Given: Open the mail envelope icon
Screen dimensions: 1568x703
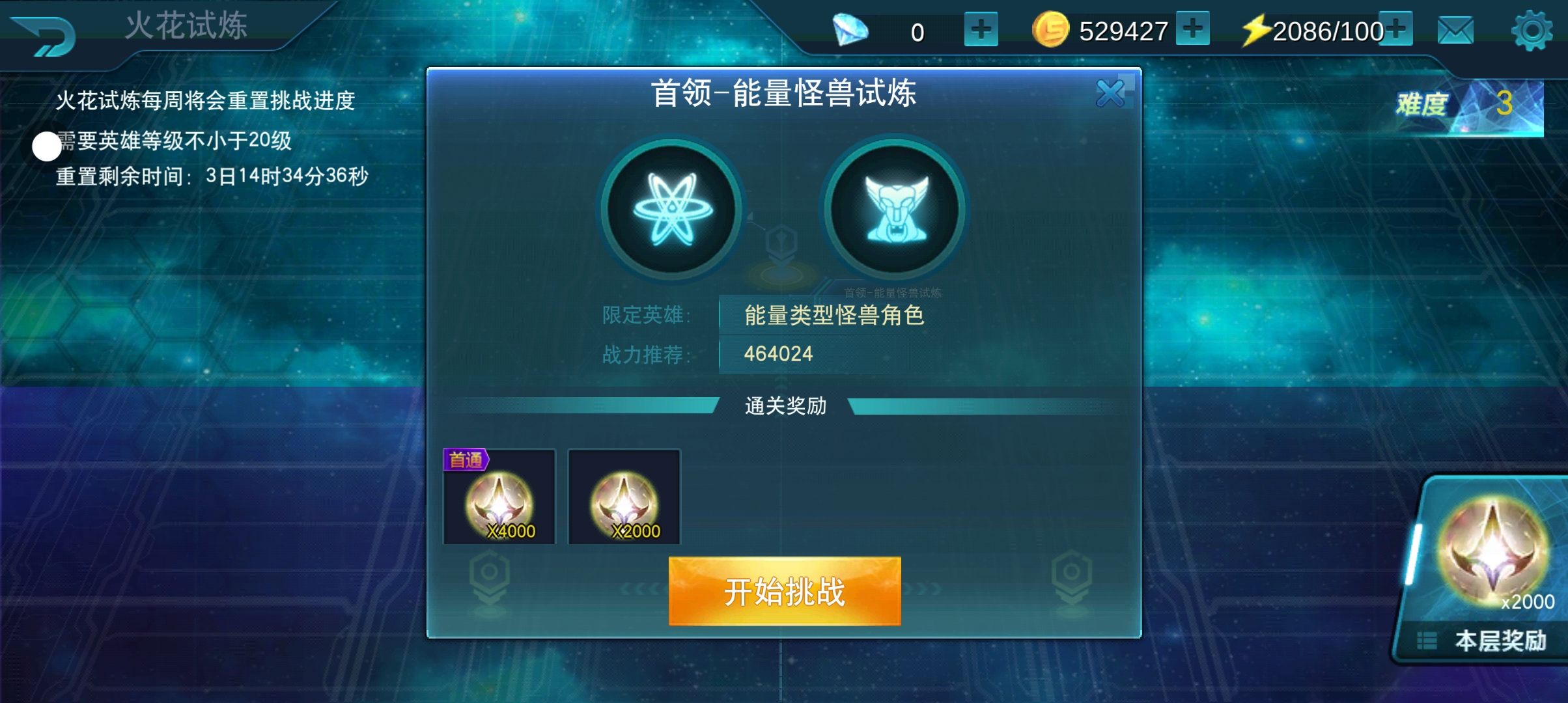Looking at the screenshot, I should [1455, 30].
